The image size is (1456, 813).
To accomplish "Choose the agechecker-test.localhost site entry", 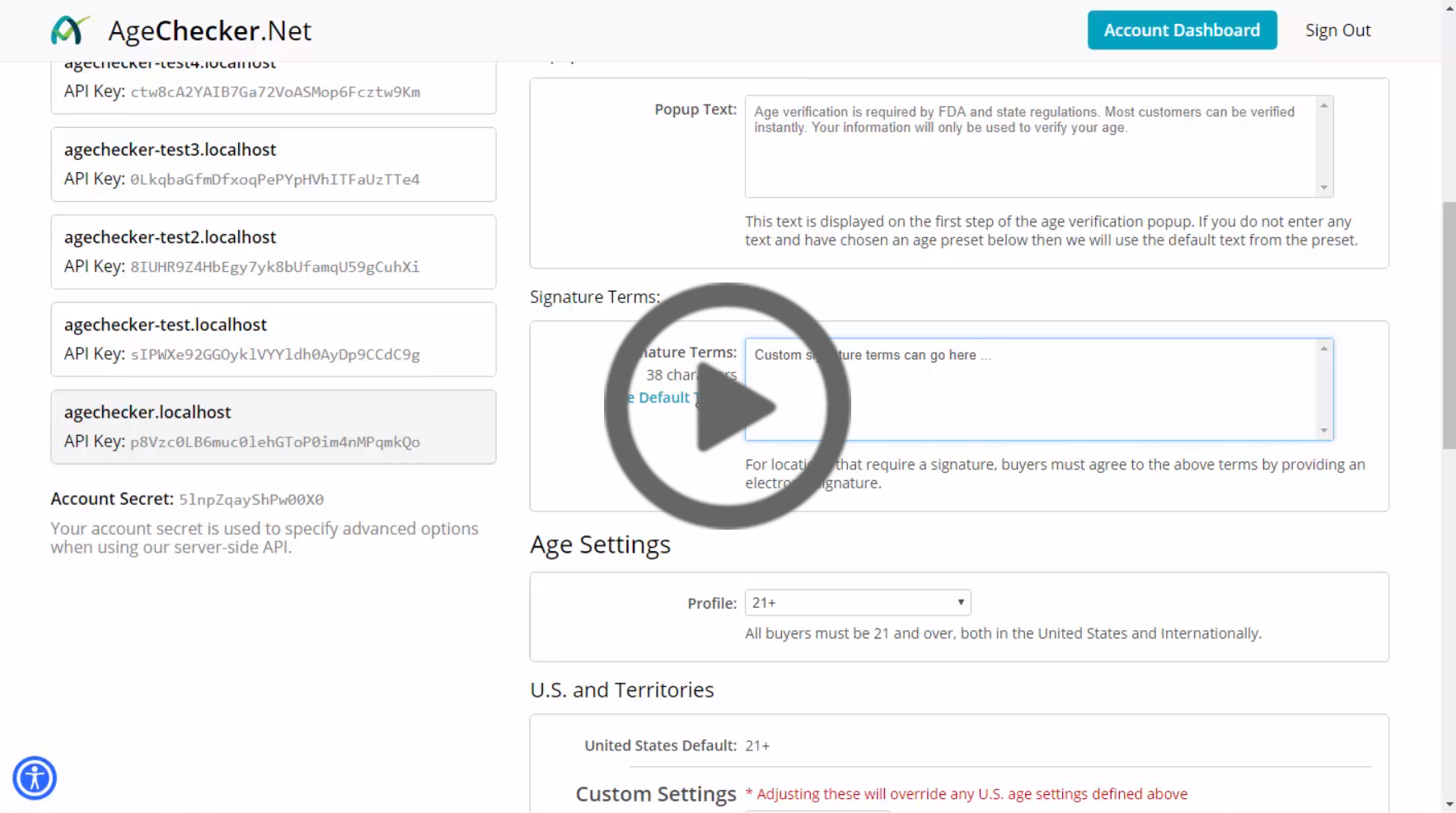I will pyautogui.click(x=273, y=339).
